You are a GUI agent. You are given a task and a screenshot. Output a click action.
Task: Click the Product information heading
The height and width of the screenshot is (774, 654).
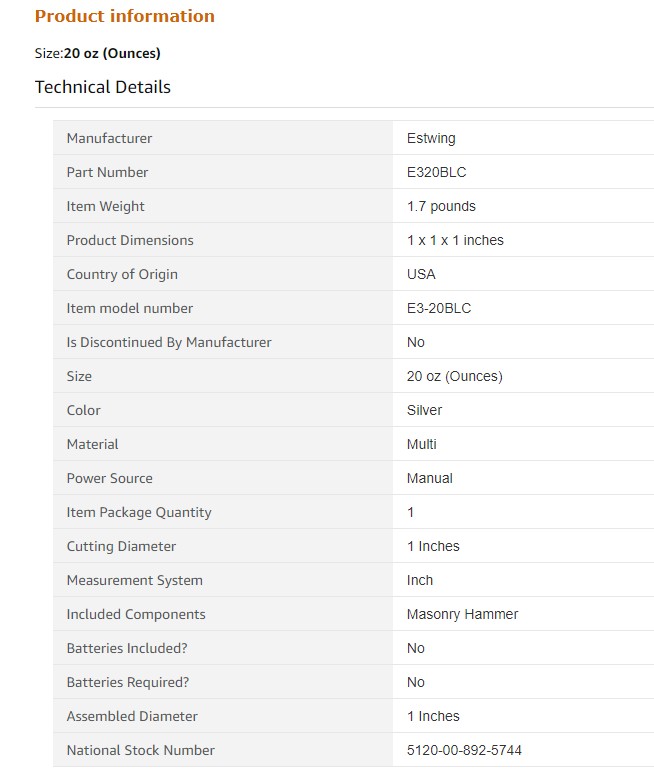click(x=124, y=16)
